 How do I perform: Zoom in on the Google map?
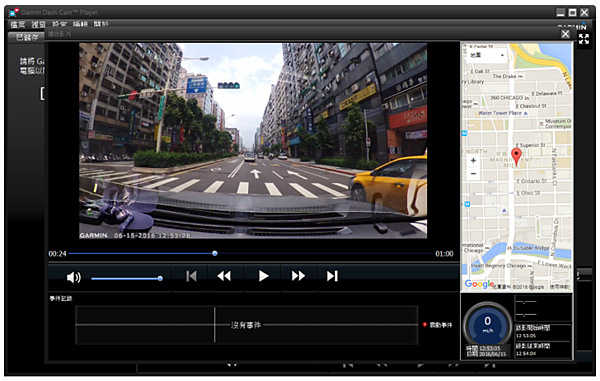click(x=473, y=161)
